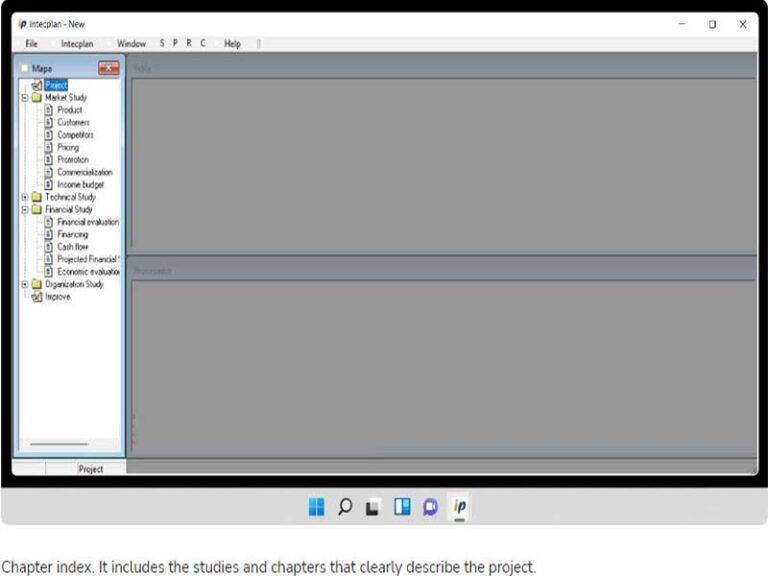This screenshot has height=576, width=768.
Task: Click the Customers document icon
Action: (48, 122)
